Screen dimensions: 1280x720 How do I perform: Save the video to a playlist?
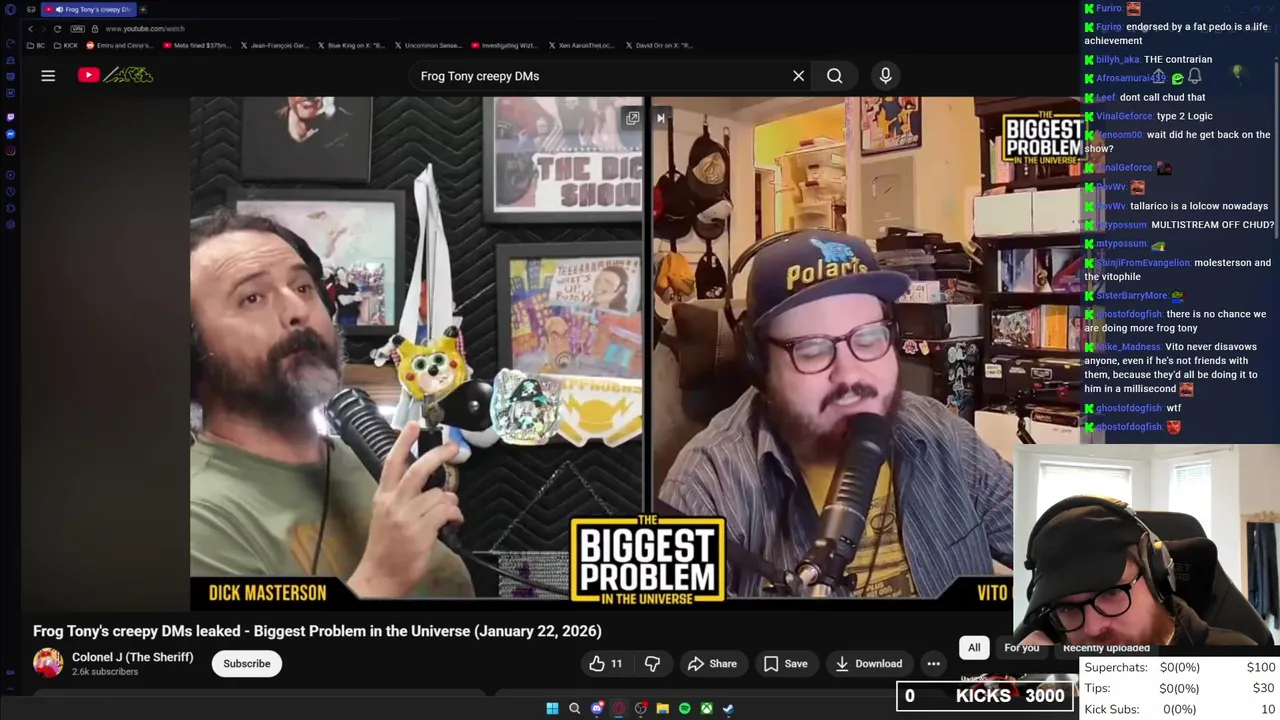tap(785, 664)
